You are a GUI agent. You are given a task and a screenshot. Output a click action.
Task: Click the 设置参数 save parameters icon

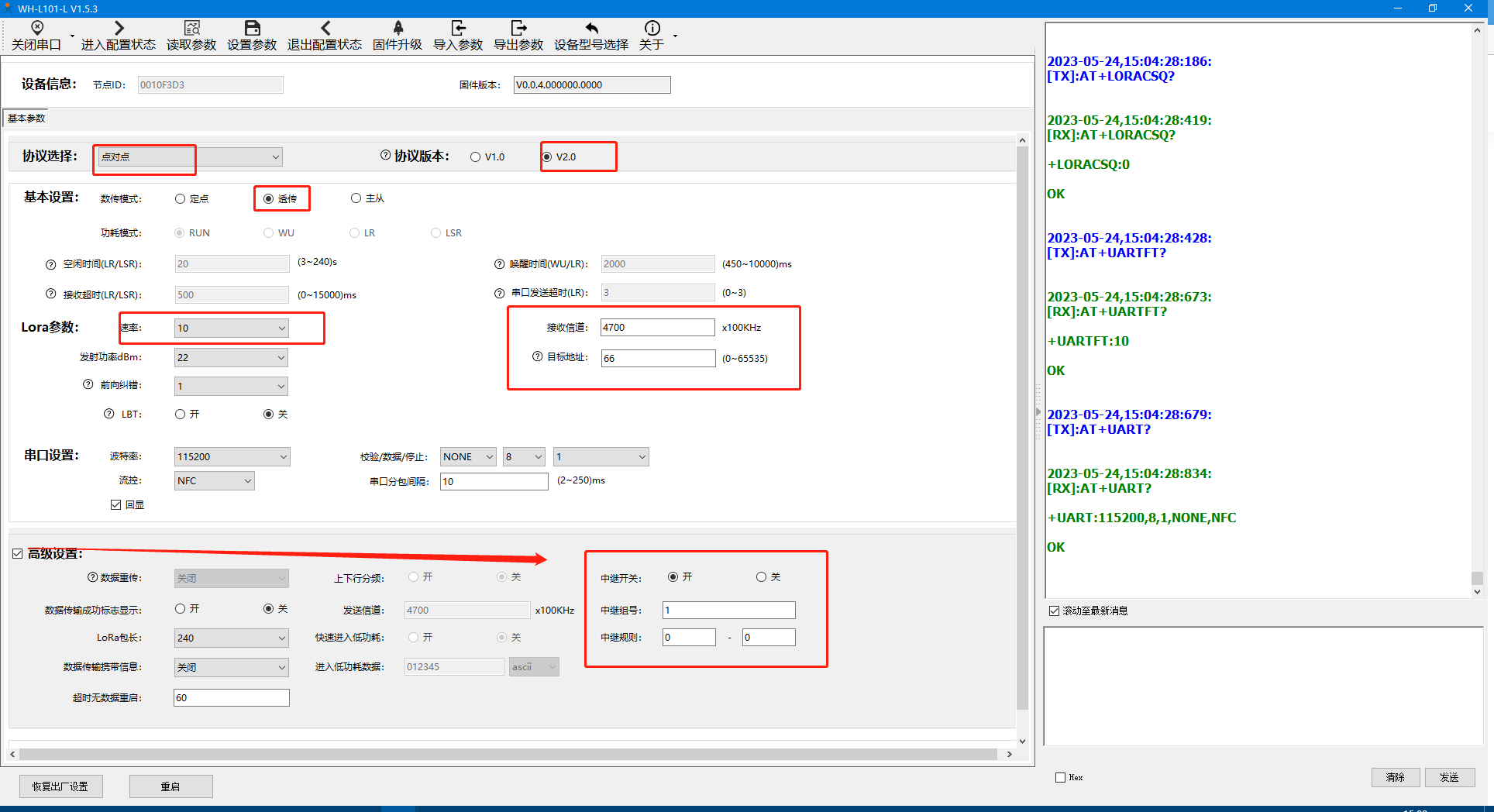(x=252, y=29)
